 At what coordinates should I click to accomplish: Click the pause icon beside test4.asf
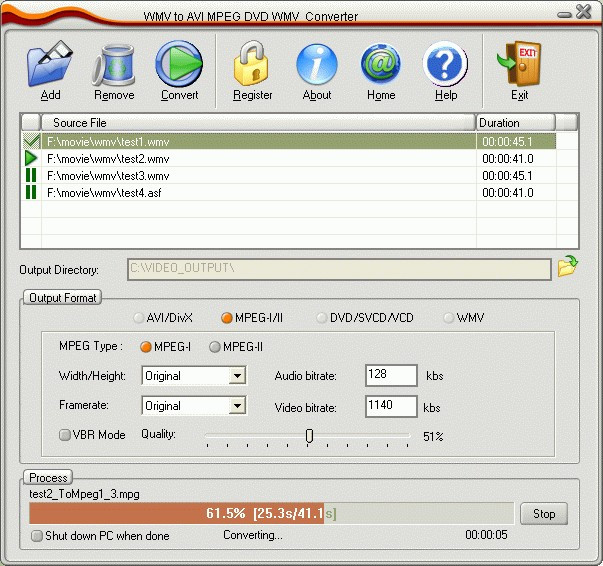click(x=31, y=192)
